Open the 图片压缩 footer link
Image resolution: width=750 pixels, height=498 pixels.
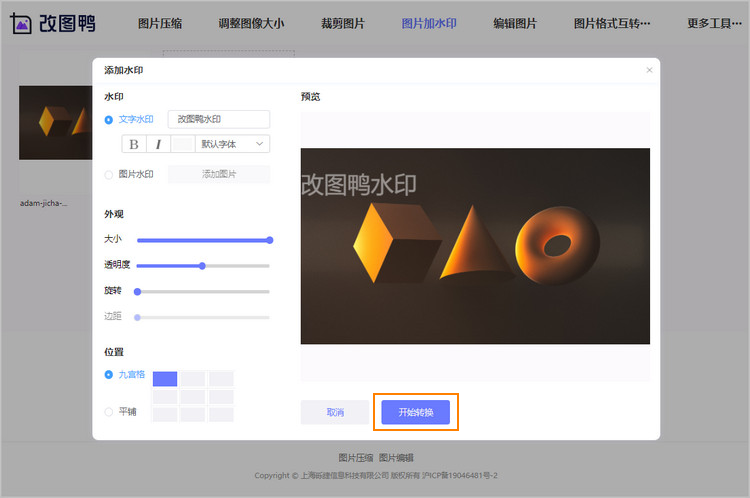click(355, 458)
